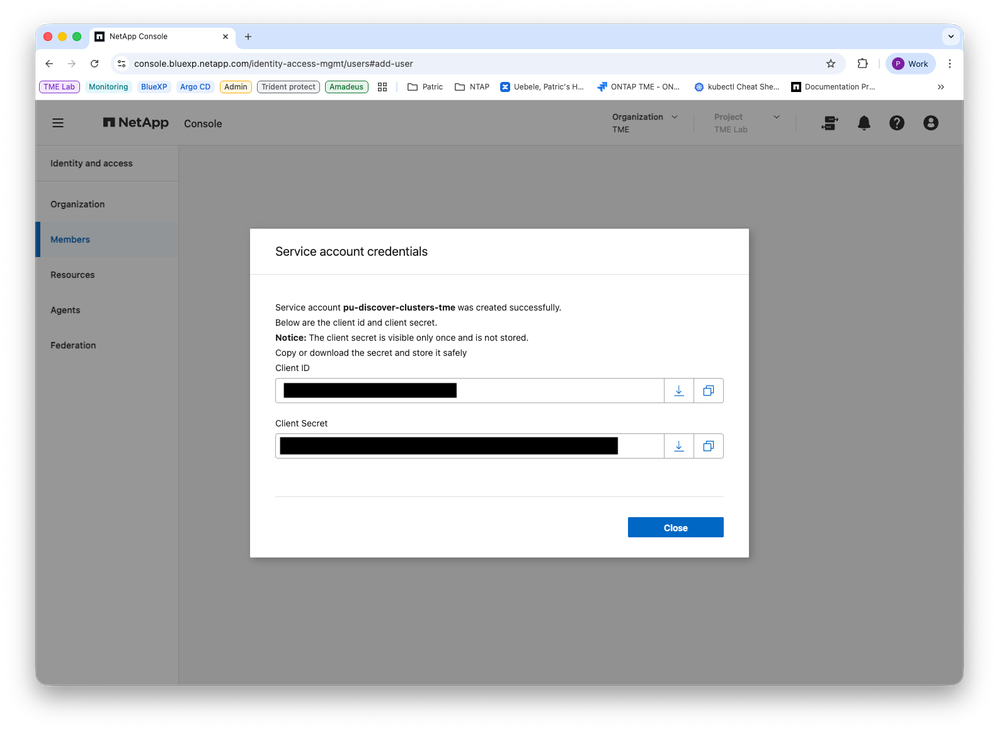This screenshot has width=999, height=732.
Task: Open the ONTAP TME bookmark
Action: [x=638, y=87]
